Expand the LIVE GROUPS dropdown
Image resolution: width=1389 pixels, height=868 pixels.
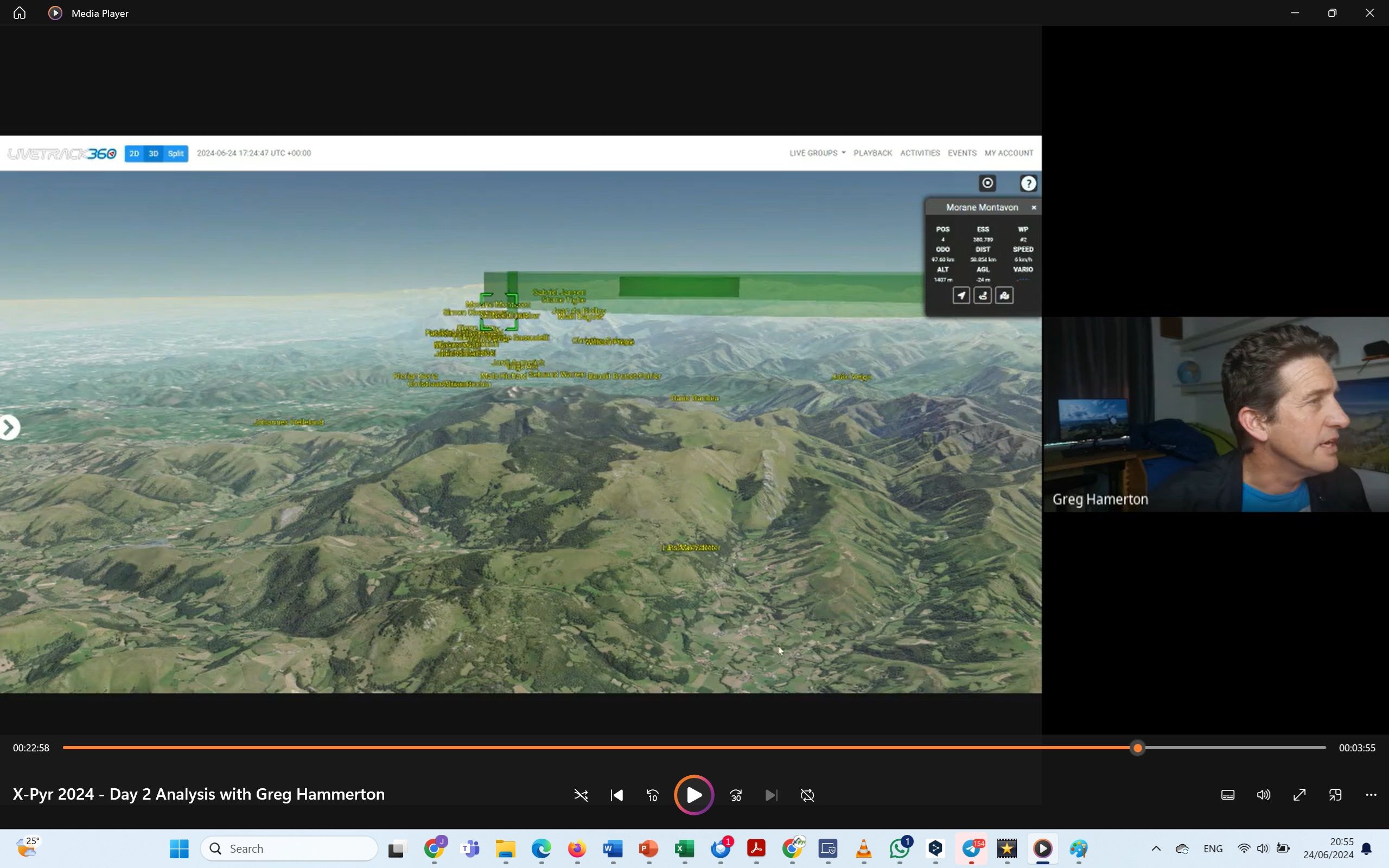[x=817, y=154]
